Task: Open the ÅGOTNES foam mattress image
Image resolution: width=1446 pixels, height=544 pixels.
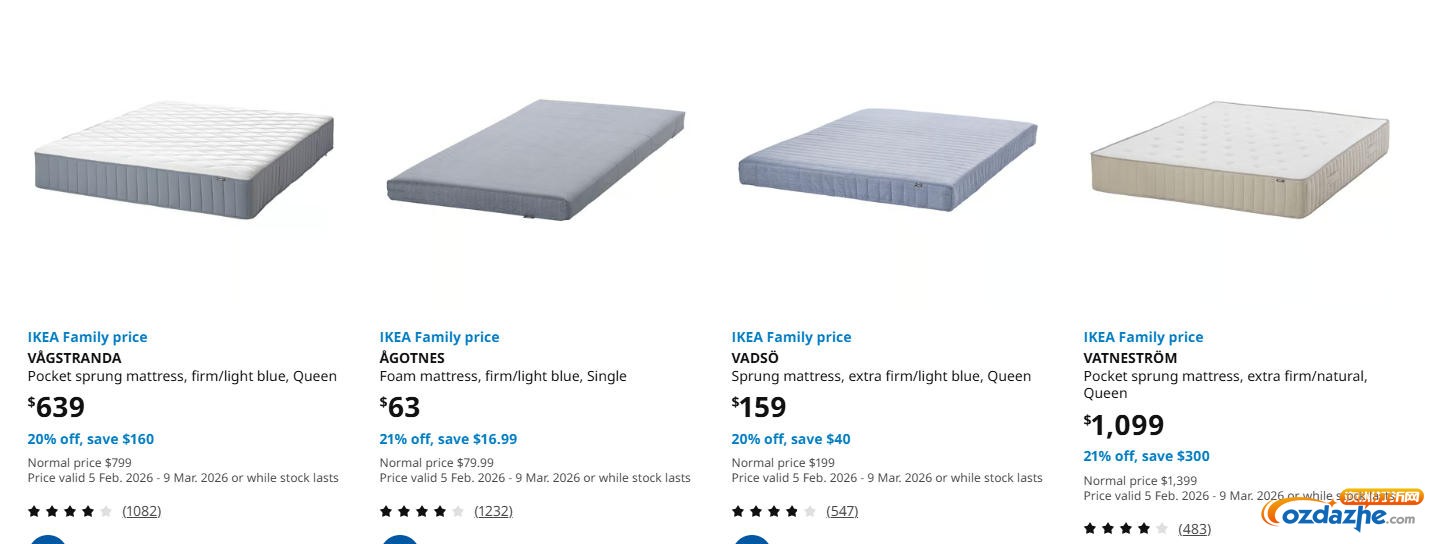Action: coord(536,160)
